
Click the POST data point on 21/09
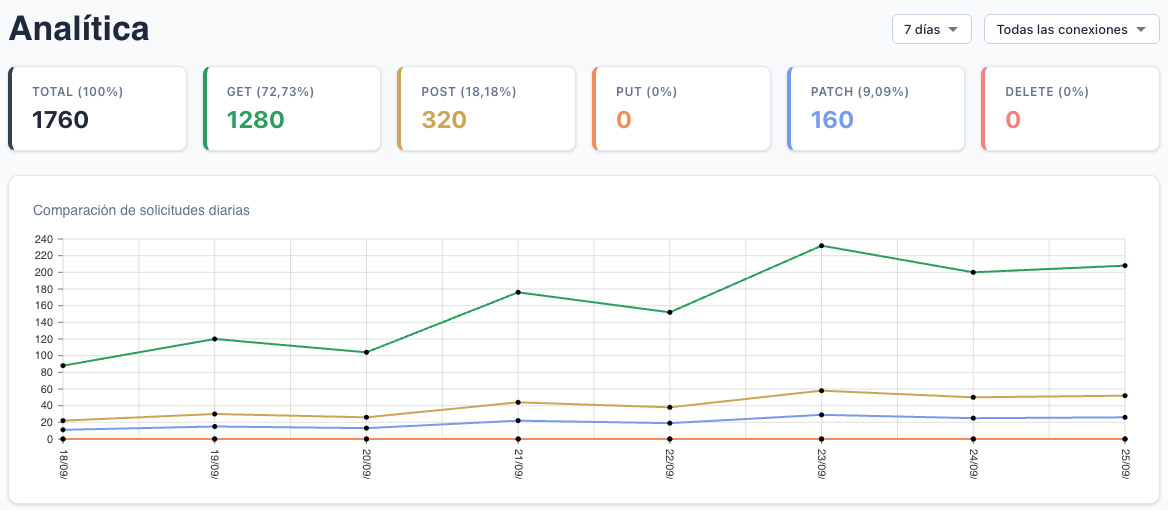click(x=518, y=402)
